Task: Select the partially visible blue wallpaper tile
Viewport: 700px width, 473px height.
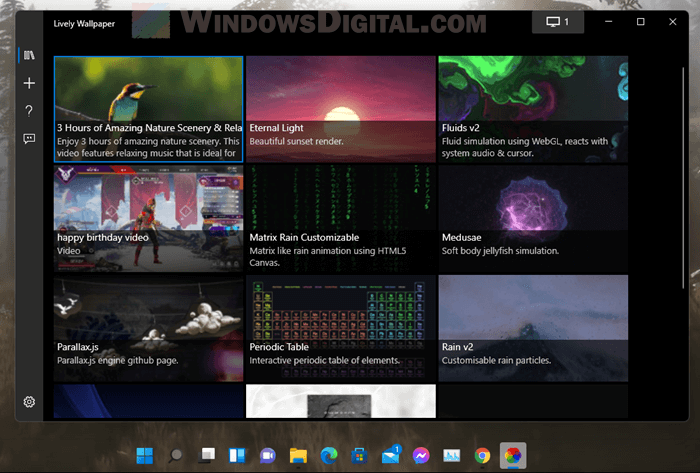Action: [149, 401]
